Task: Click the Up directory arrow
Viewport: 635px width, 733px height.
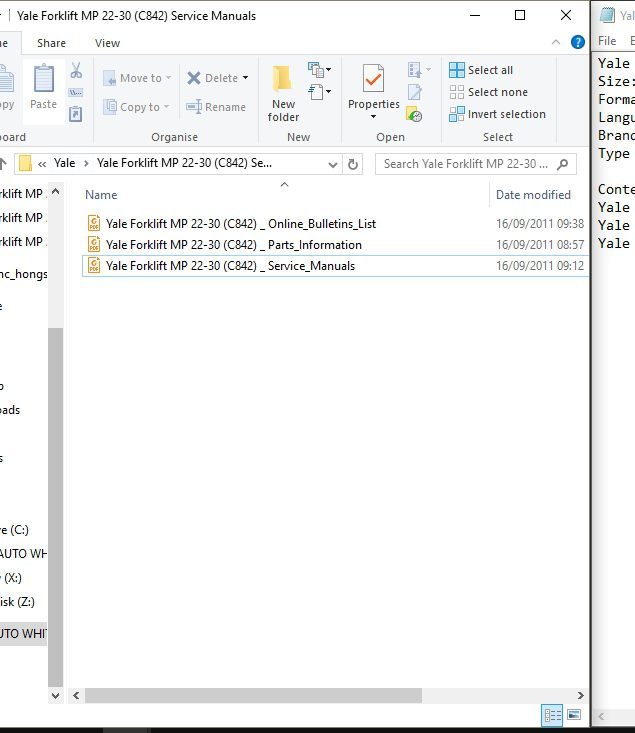Action: [3, 164]
